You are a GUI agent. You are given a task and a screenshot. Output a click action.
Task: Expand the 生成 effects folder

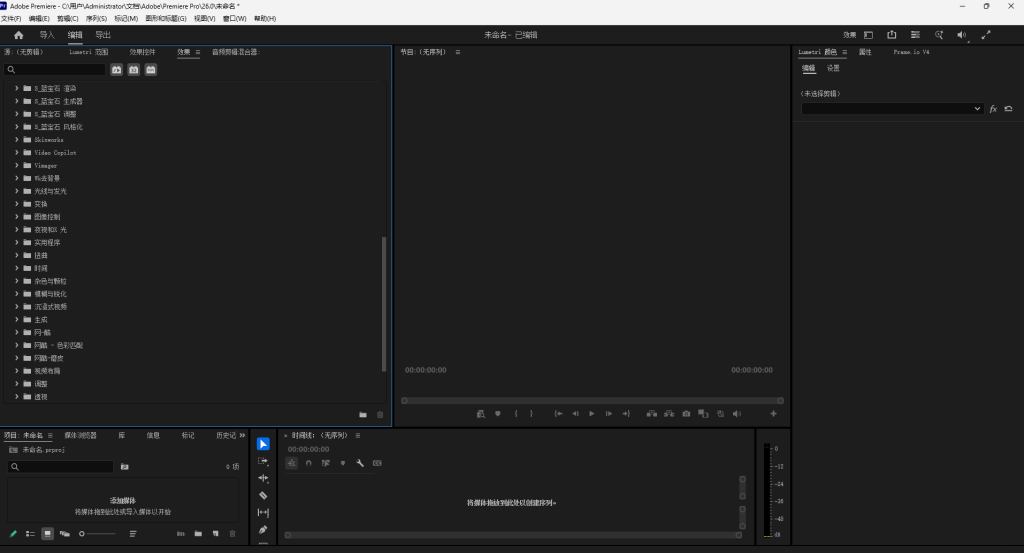(17, 319)
